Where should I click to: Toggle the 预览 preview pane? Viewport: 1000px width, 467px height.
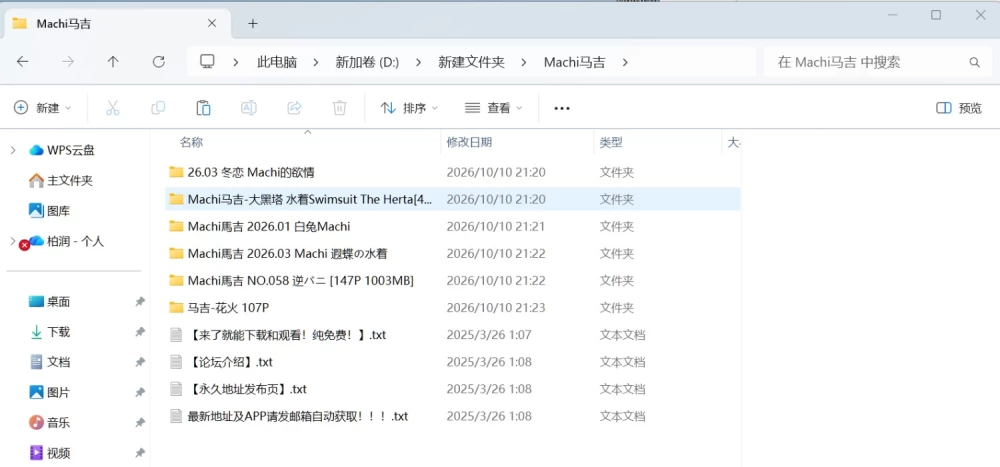959,108
